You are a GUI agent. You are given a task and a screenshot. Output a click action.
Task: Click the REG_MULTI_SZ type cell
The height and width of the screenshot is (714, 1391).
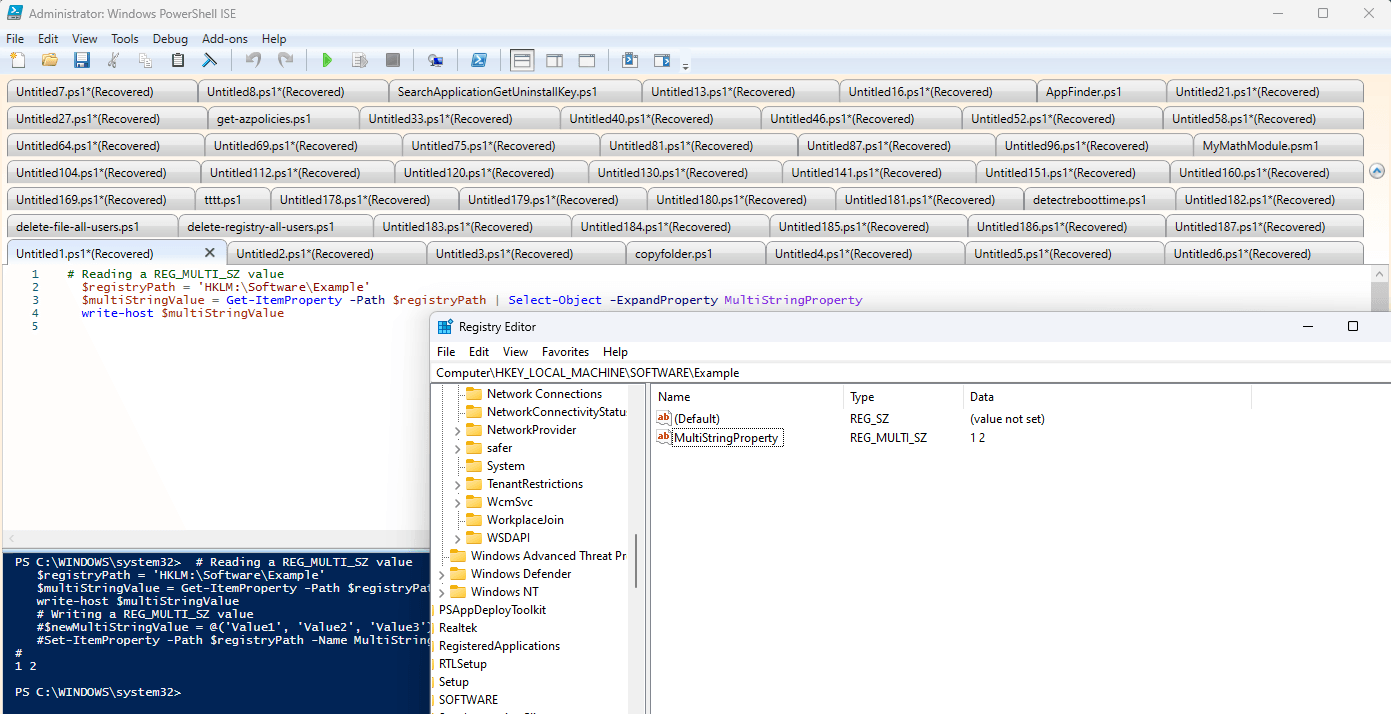pos(888,438)
